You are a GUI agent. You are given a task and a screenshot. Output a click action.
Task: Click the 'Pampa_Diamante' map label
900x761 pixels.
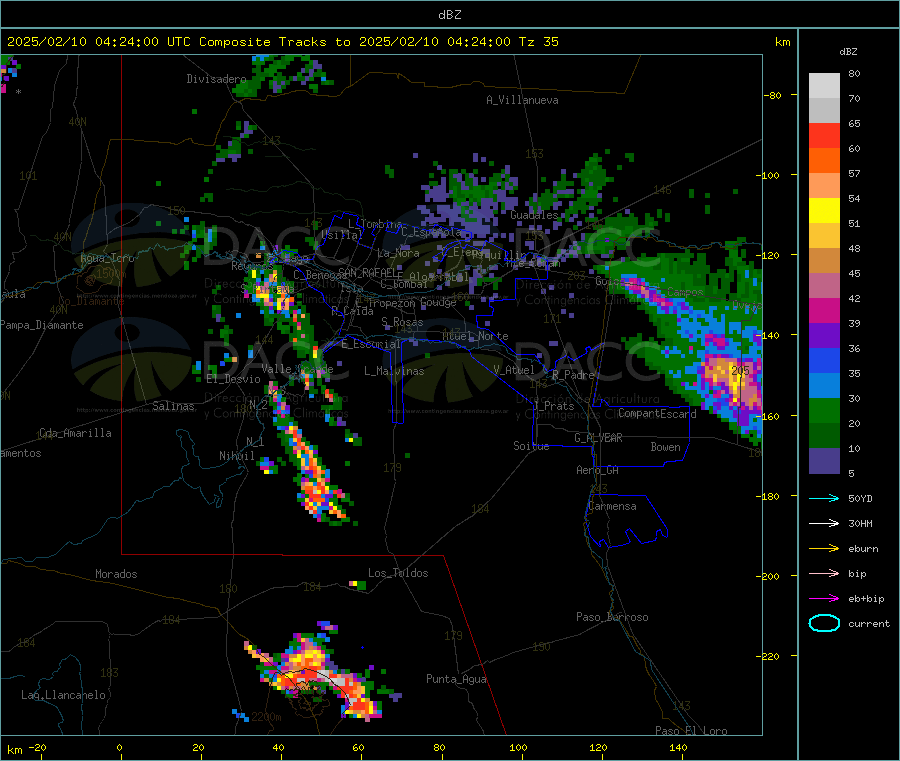click(x=41, y=325)
